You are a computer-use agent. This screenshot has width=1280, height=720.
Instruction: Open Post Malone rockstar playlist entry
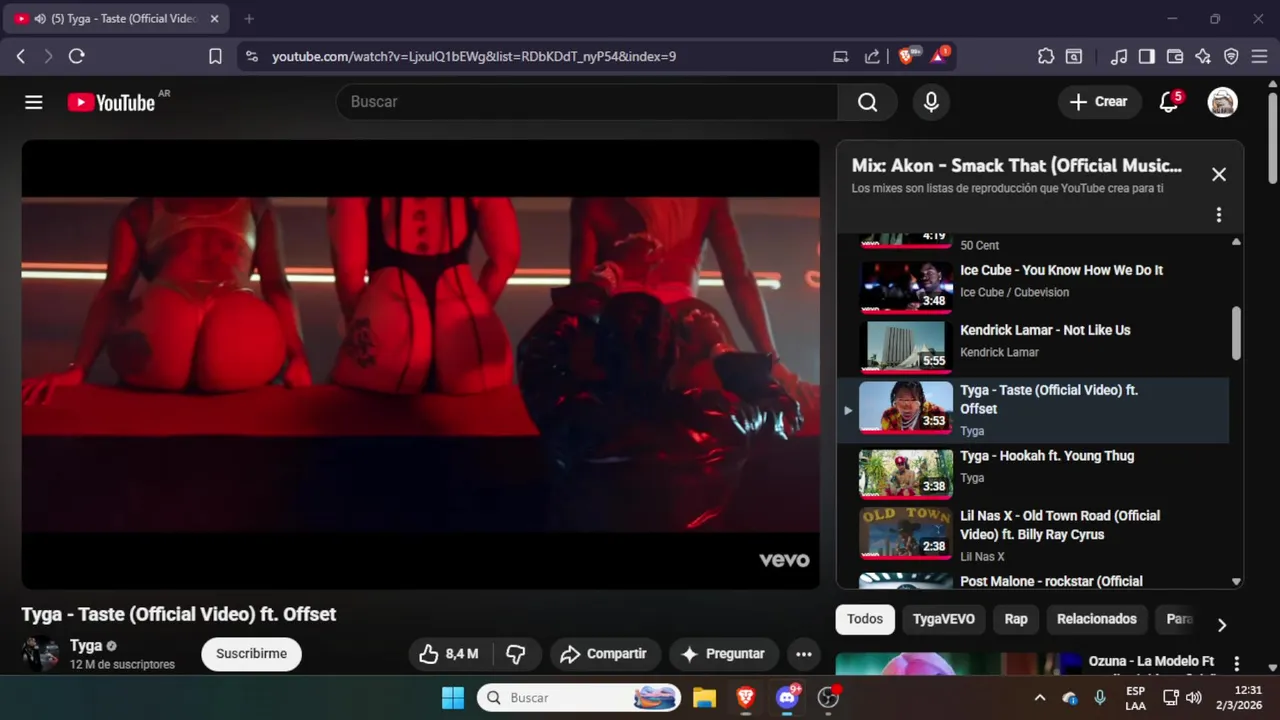[1034, 578]
